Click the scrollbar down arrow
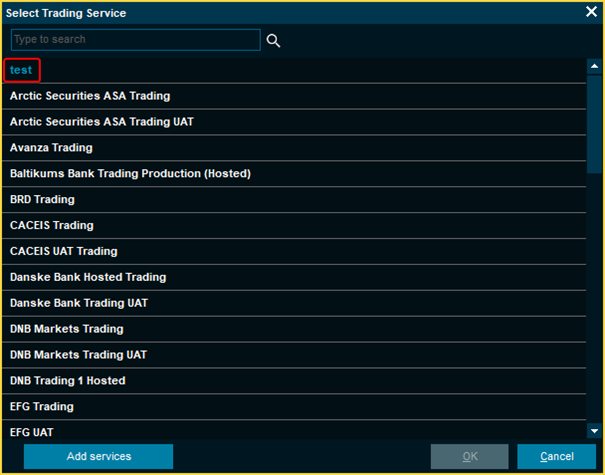This screenshot has width=605, height=475. [594, 431]
